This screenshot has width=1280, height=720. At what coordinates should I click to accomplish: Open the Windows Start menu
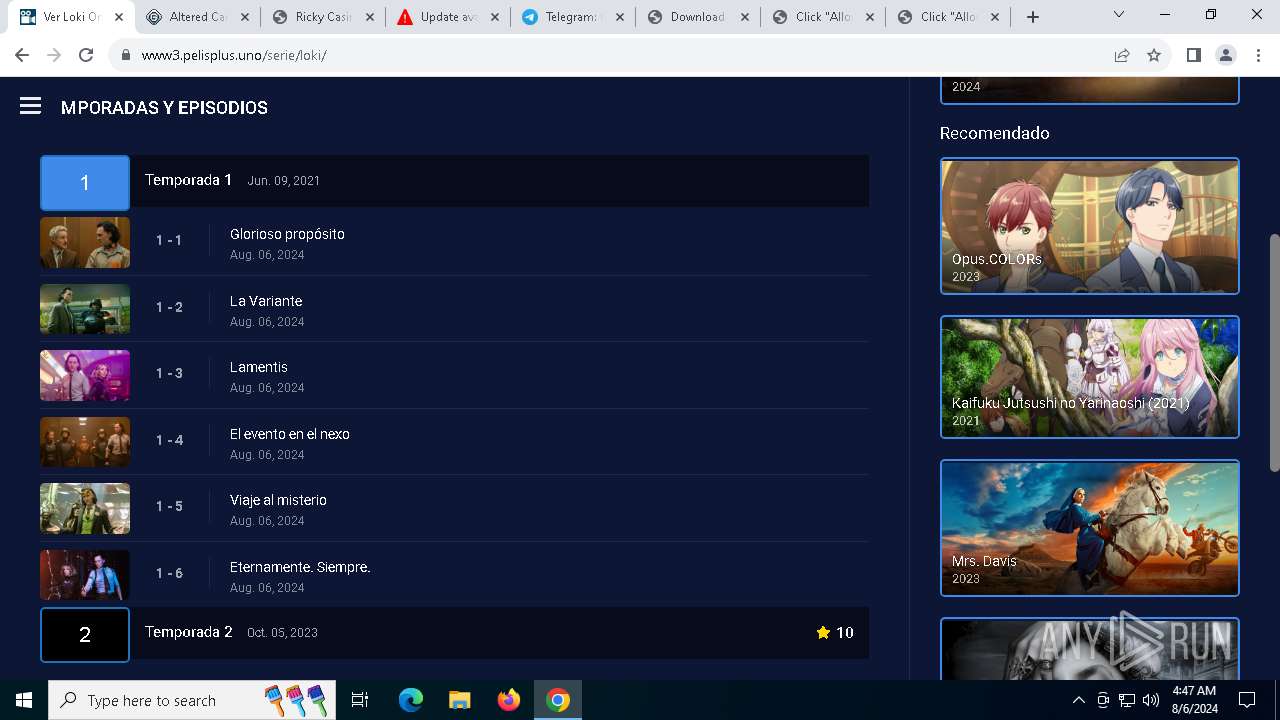[x=24, y=700]
